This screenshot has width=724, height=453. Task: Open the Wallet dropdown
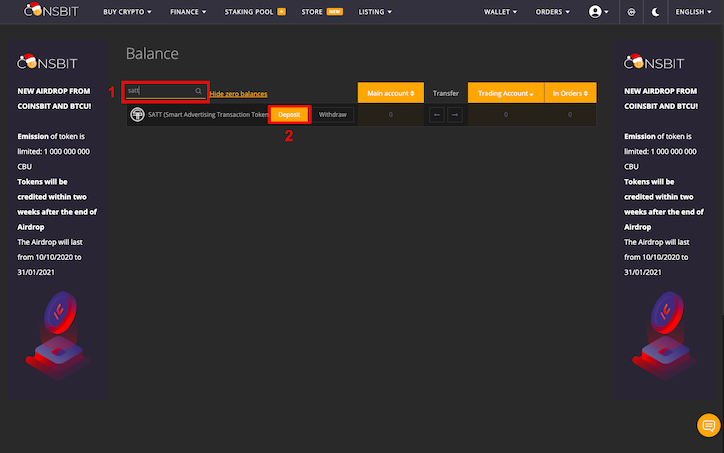pos(501,12)
